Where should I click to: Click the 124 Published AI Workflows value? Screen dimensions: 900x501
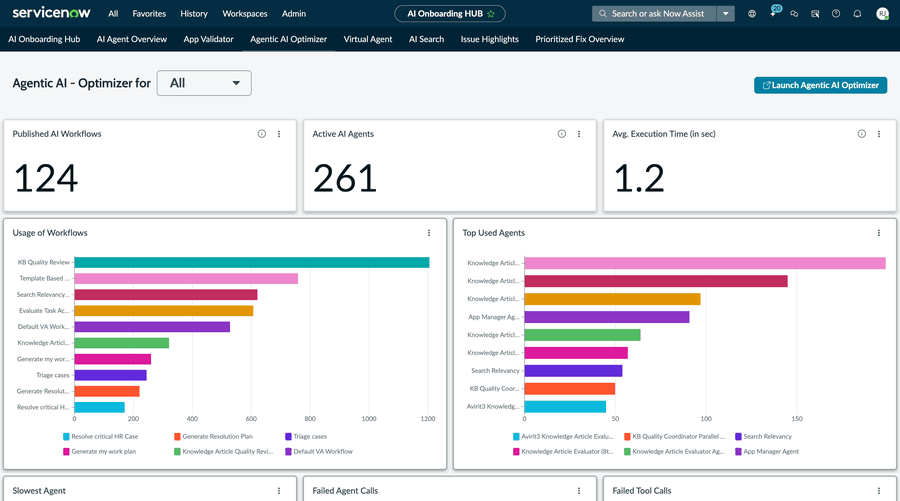(x=45, y=178)
